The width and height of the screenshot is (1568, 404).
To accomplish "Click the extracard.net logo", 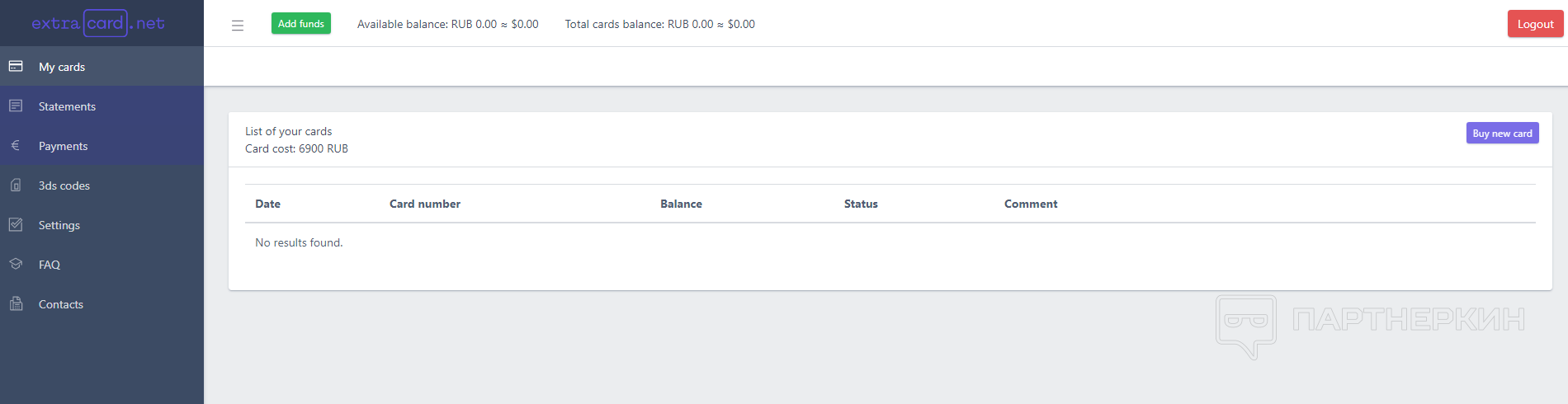I will click(98, 23).
